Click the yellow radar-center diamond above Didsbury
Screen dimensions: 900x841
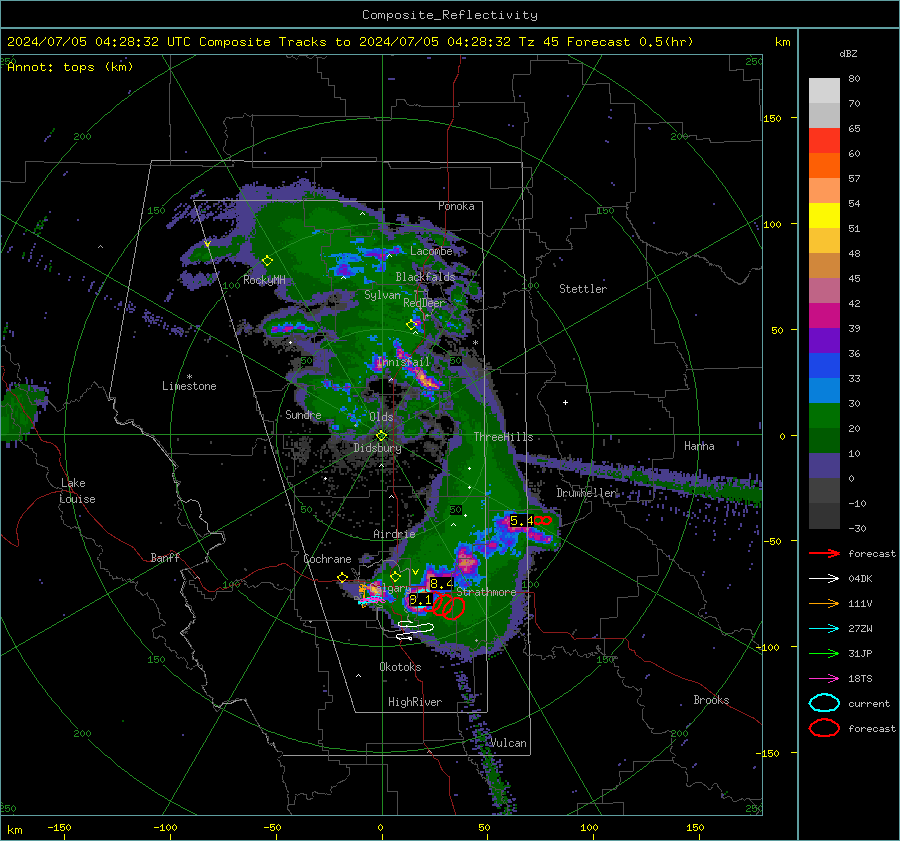tap(381, 436)
